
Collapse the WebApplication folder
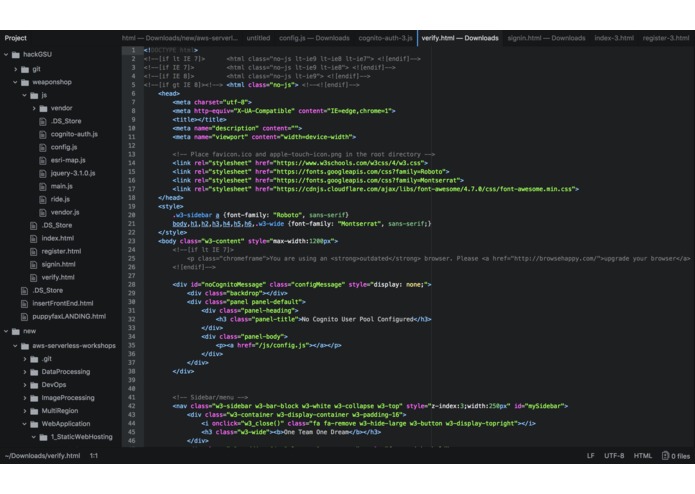coord(24,424)
